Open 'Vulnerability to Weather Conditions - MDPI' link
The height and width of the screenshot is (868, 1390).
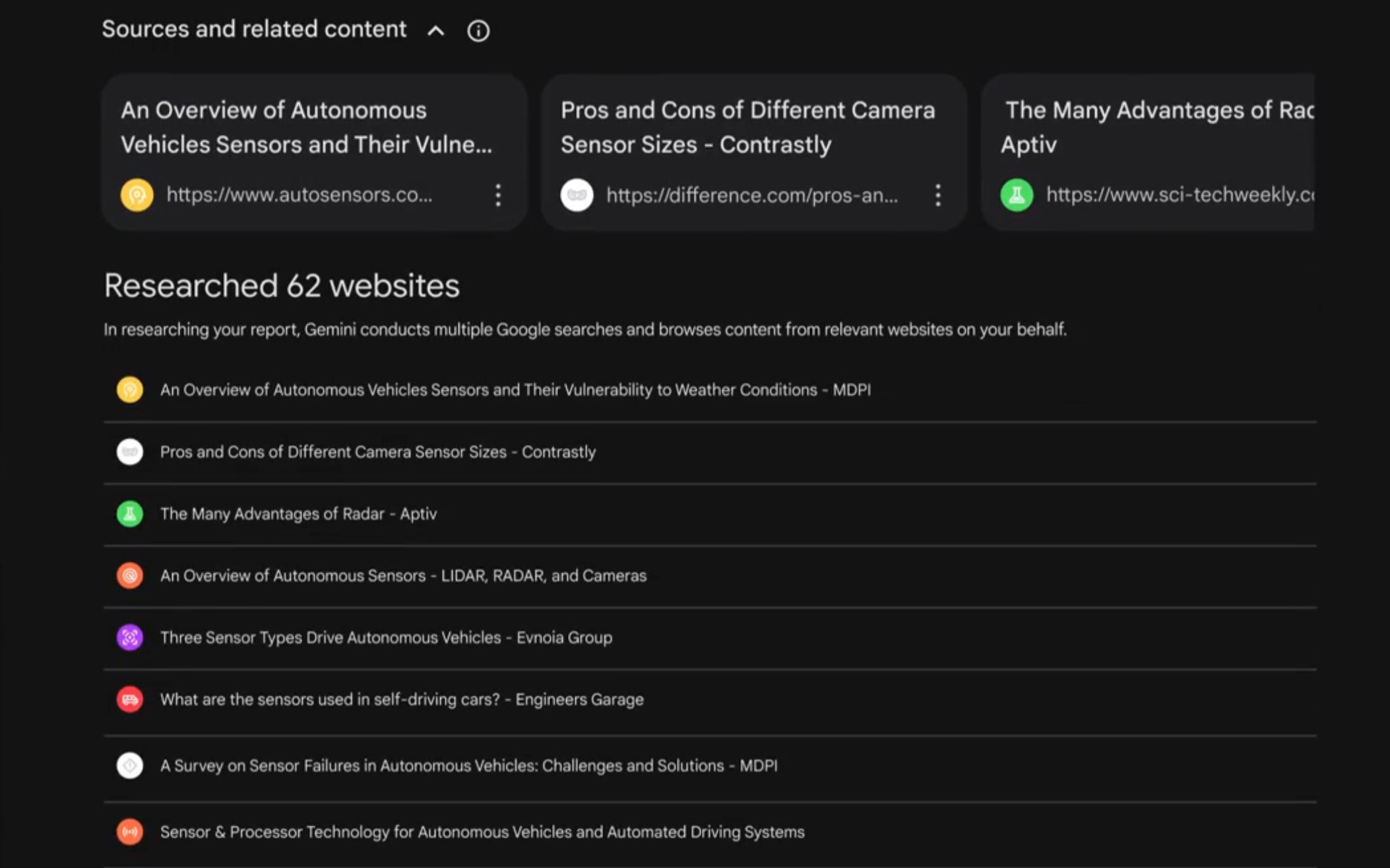pyautogui.click(x=515, y=390)
